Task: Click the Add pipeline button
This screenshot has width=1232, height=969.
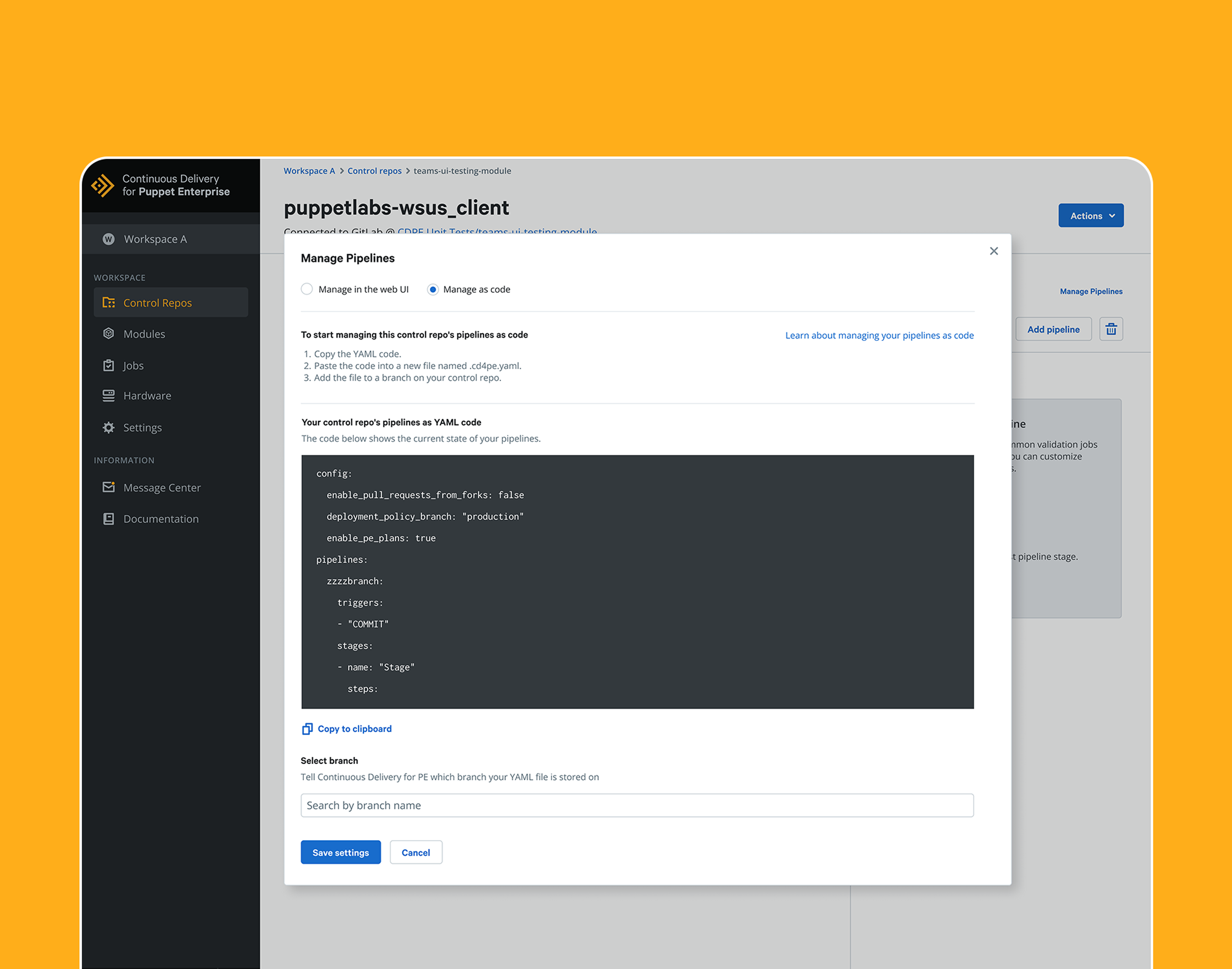Action: pyautogui.click(x=1053, y=329)
